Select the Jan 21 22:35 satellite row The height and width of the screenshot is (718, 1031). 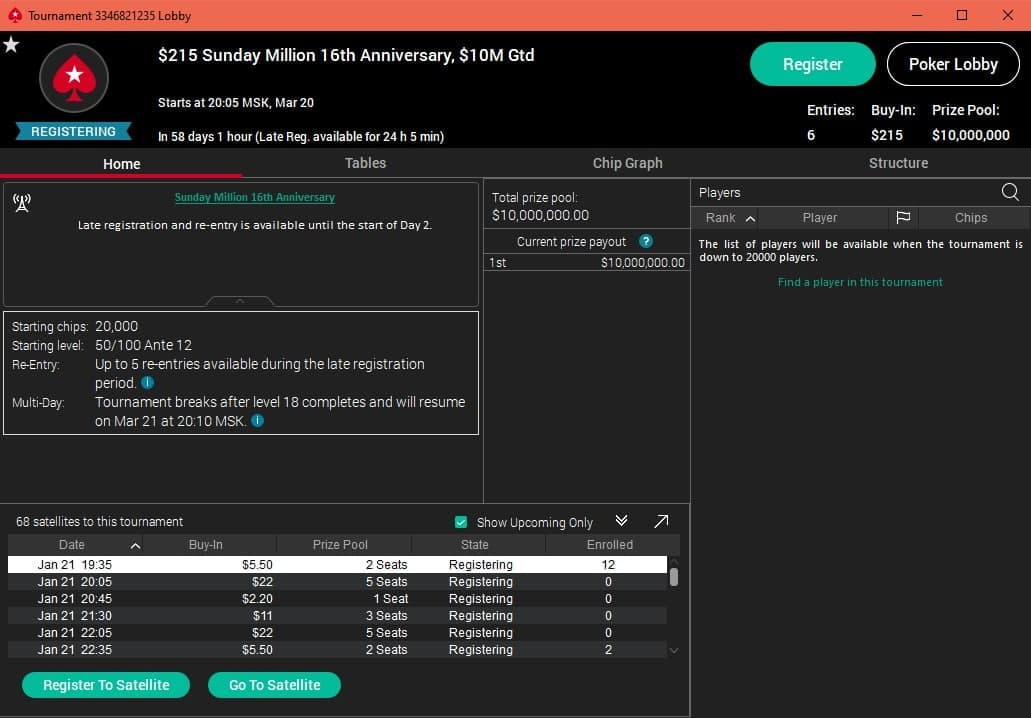pos(337,650)
